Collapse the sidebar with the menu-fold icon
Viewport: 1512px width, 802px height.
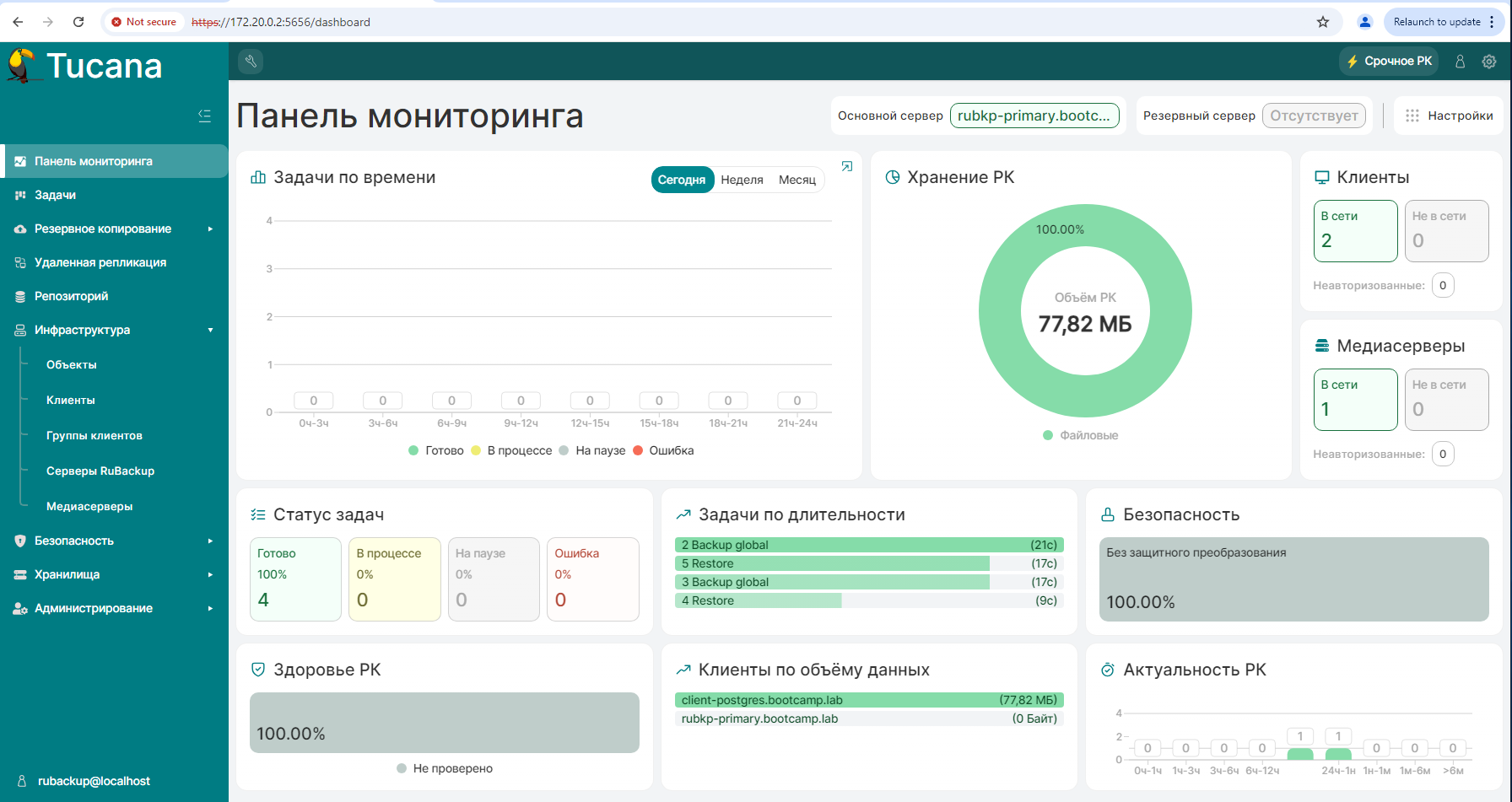tap(204, 116)
